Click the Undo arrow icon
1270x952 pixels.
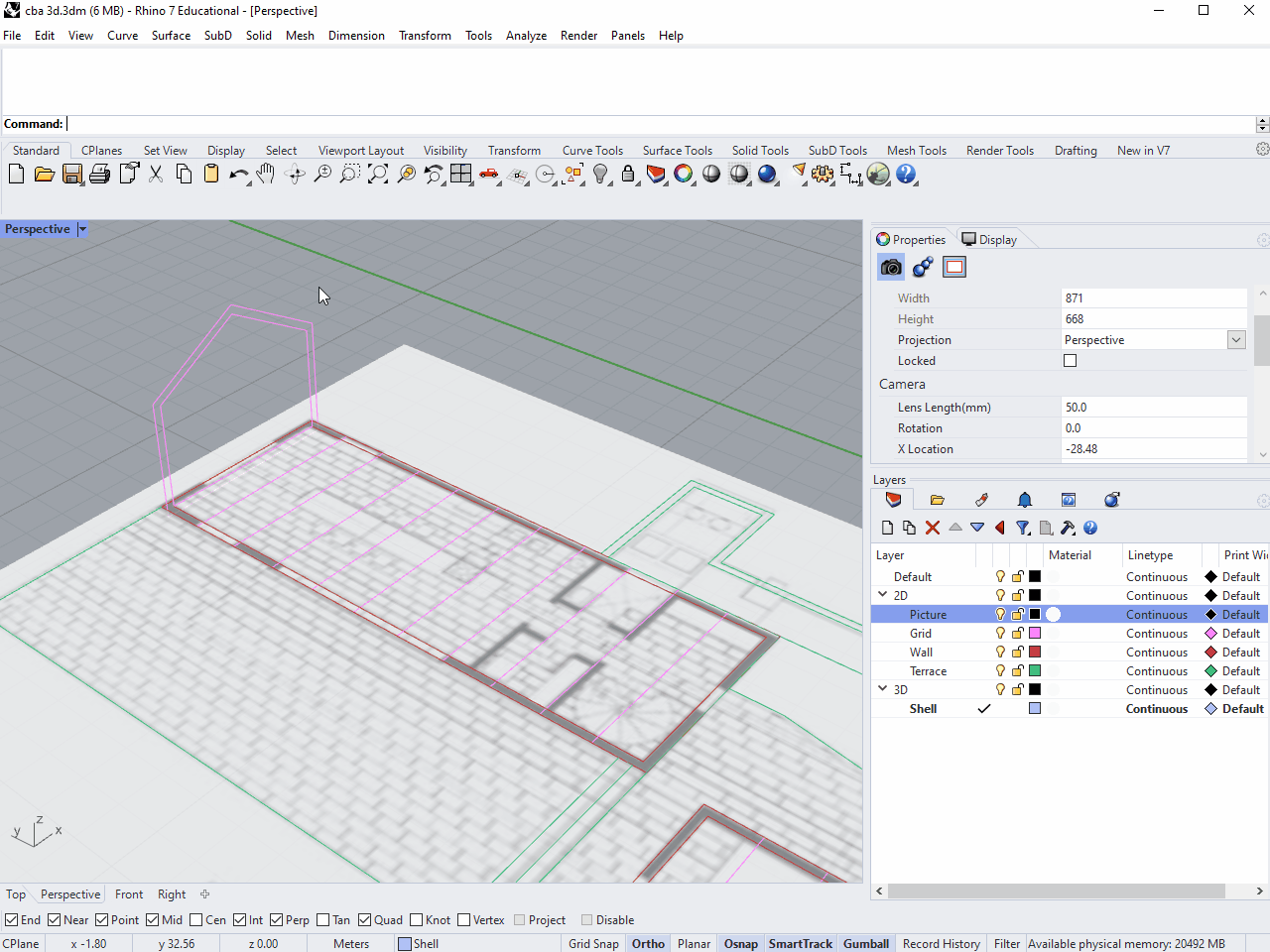coord(238,175)
